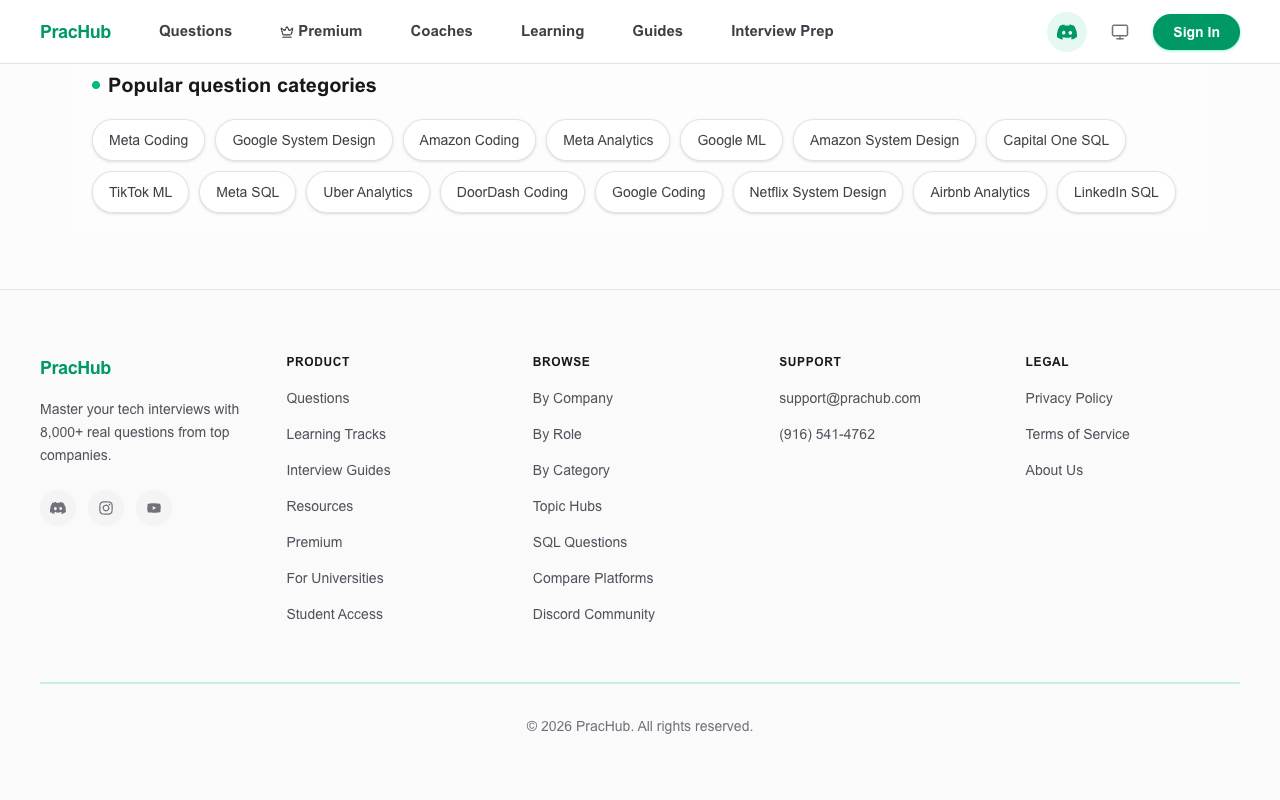Open the DoorDash Coding category
The width and height of the screenshot is (1280, 800).
pos(512,192)
